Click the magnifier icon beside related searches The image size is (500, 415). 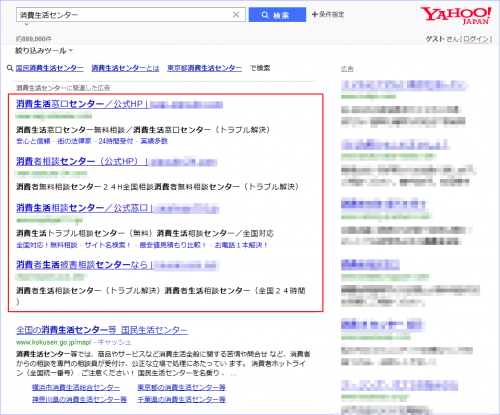(x=10, y=68)
